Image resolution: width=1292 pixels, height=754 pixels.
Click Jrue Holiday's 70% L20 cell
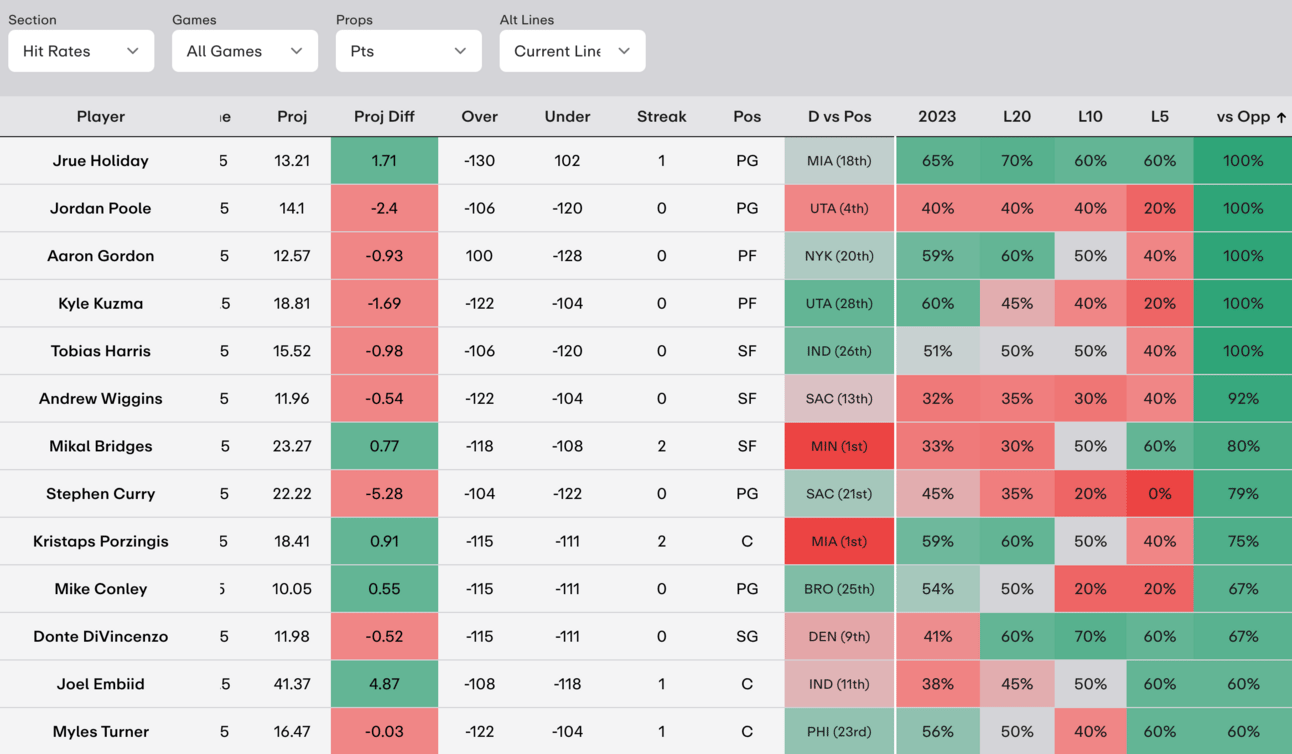click(x=1017, y=160)
